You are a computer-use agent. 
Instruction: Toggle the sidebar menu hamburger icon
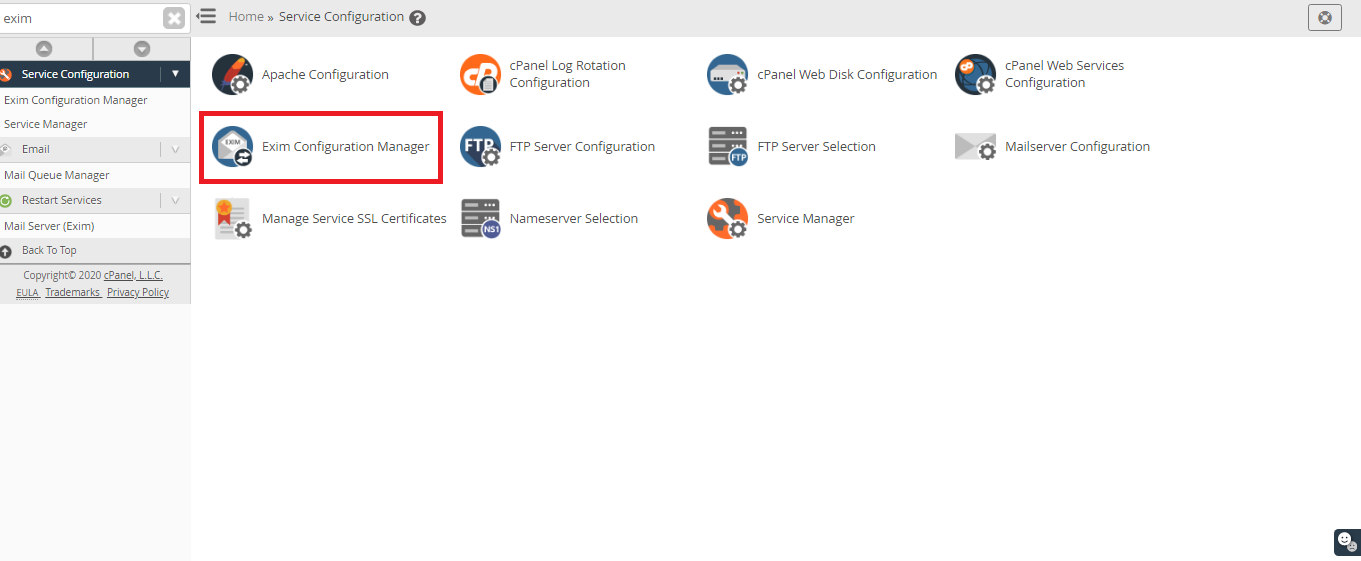point(206,16)
